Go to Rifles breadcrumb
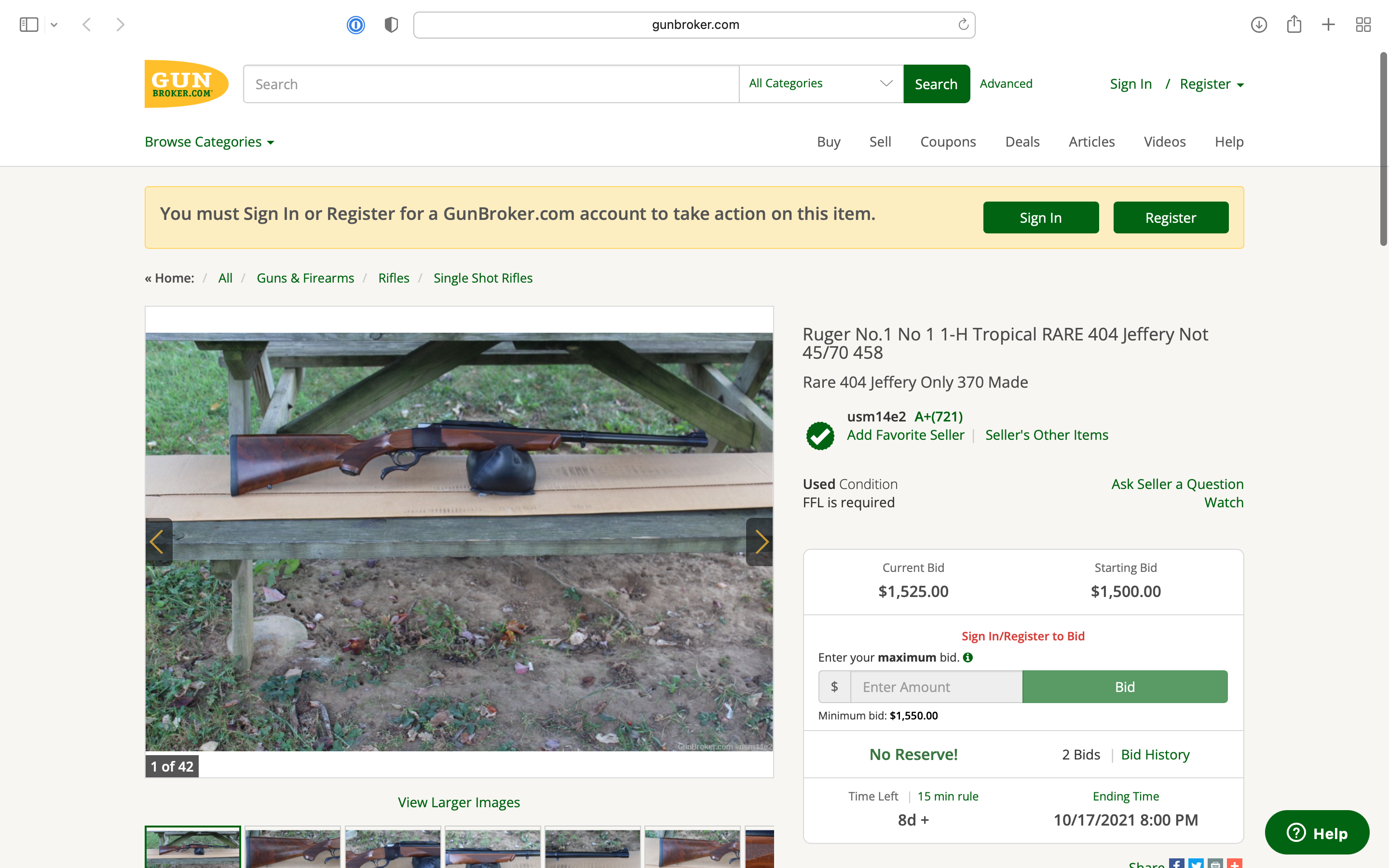This screenshot has height=868, width=1389. (394, 278)
